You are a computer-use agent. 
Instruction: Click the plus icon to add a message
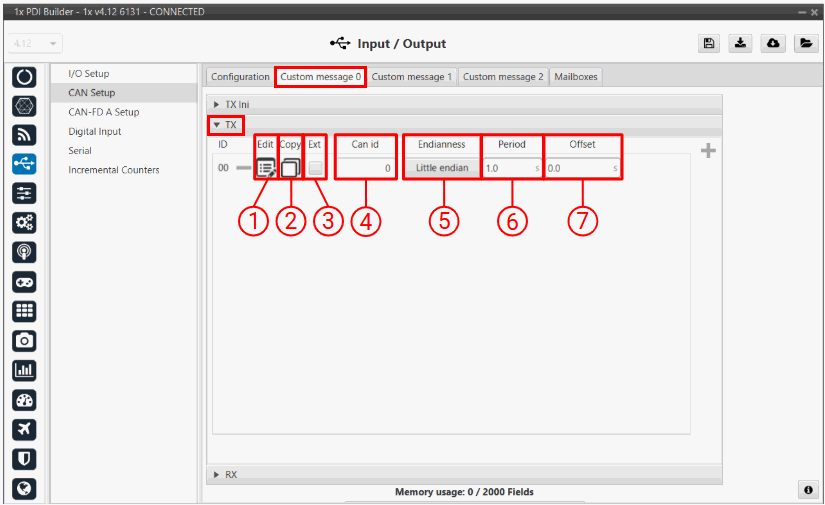(709, 151)
